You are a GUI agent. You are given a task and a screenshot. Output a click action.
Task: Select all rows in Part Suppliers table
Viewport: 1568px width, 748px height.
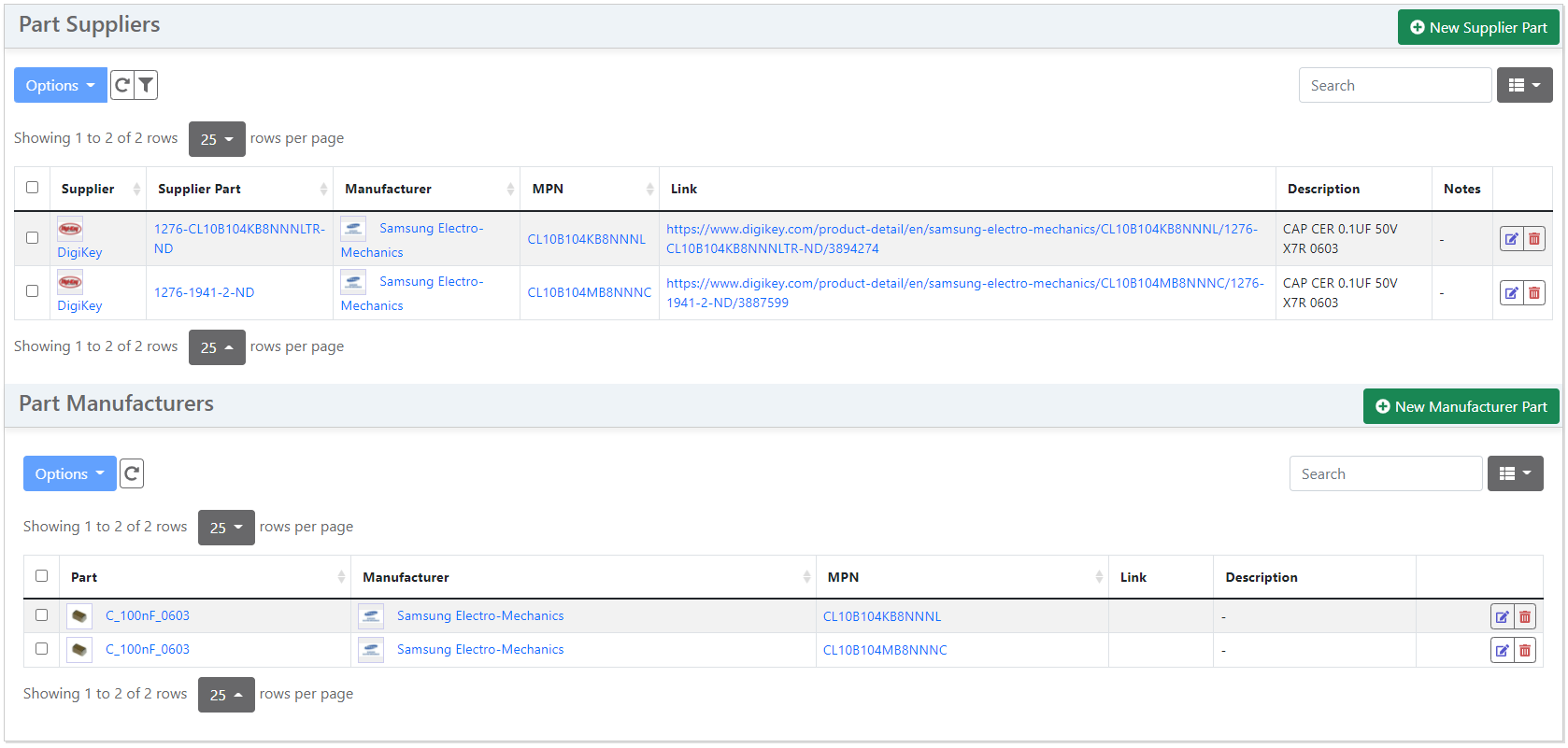pyautogui.click(x=33, y=188)
